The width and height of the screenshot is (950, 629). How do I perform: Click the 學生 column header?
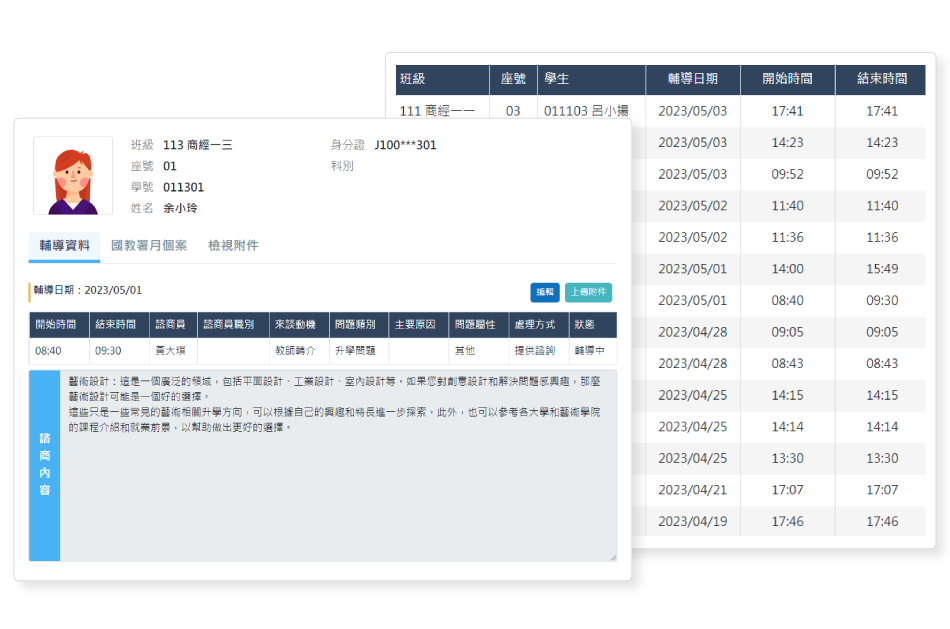(591, 79)
